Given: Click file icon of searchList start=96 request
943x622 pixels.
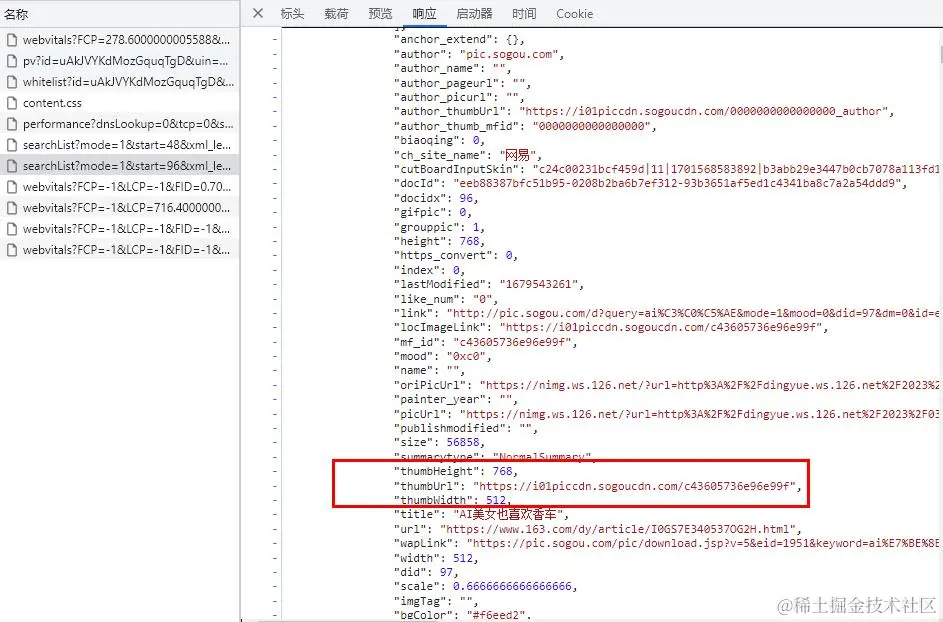Looking at the screenshot, I should pyautogui.click(x=11, y=166).
